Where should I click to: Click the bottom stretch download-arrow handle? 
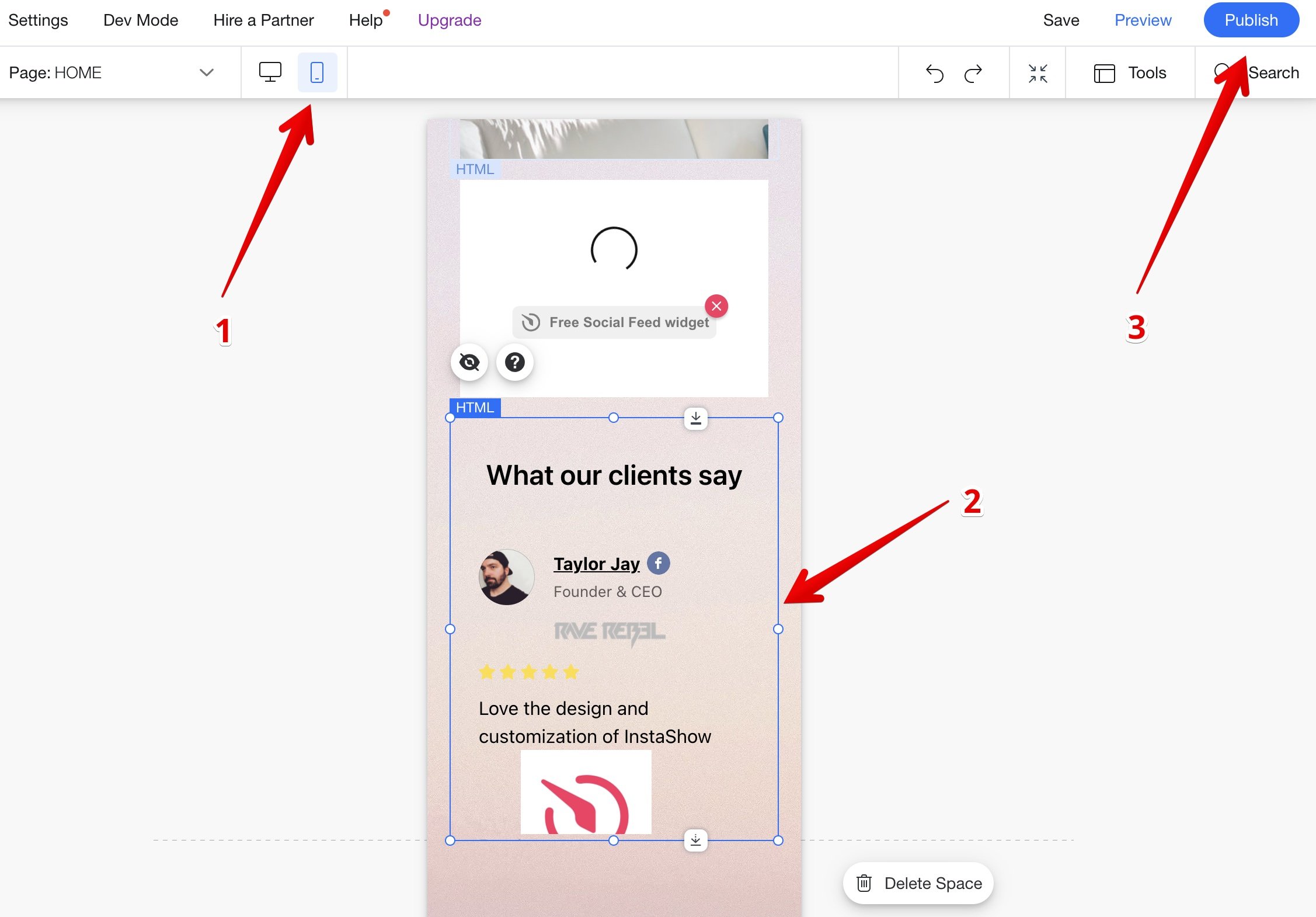[695, 840]
